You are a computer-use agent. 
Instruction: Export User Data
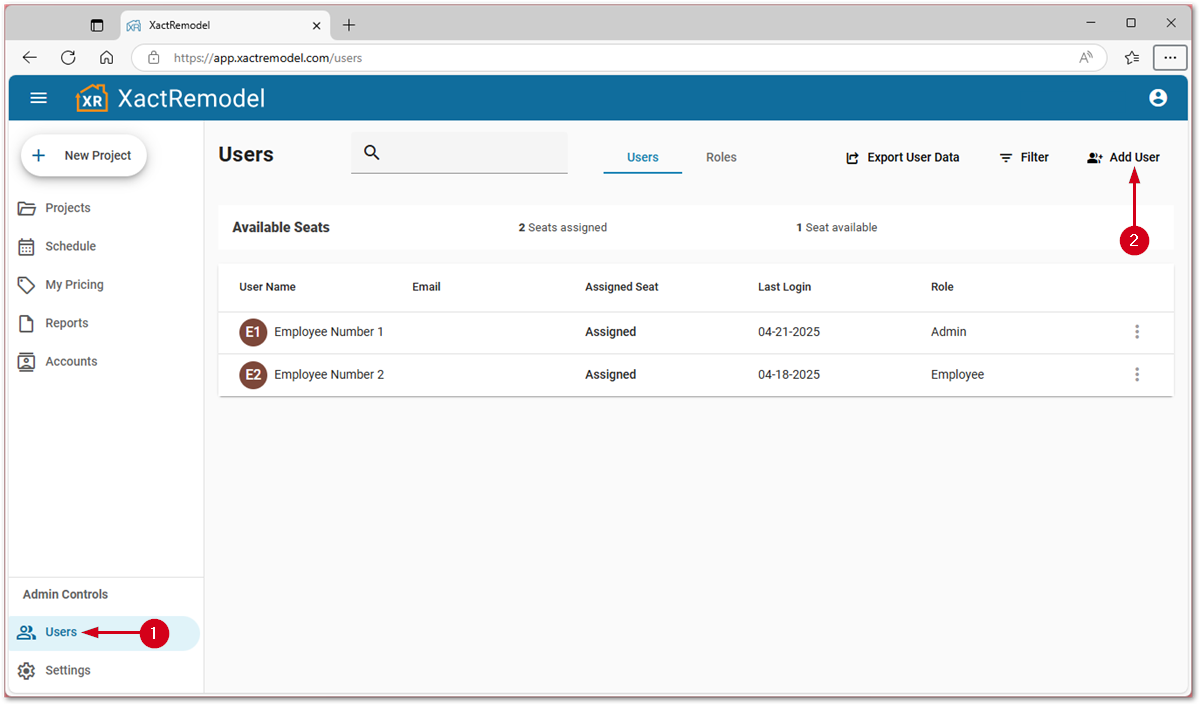(902, 157)
